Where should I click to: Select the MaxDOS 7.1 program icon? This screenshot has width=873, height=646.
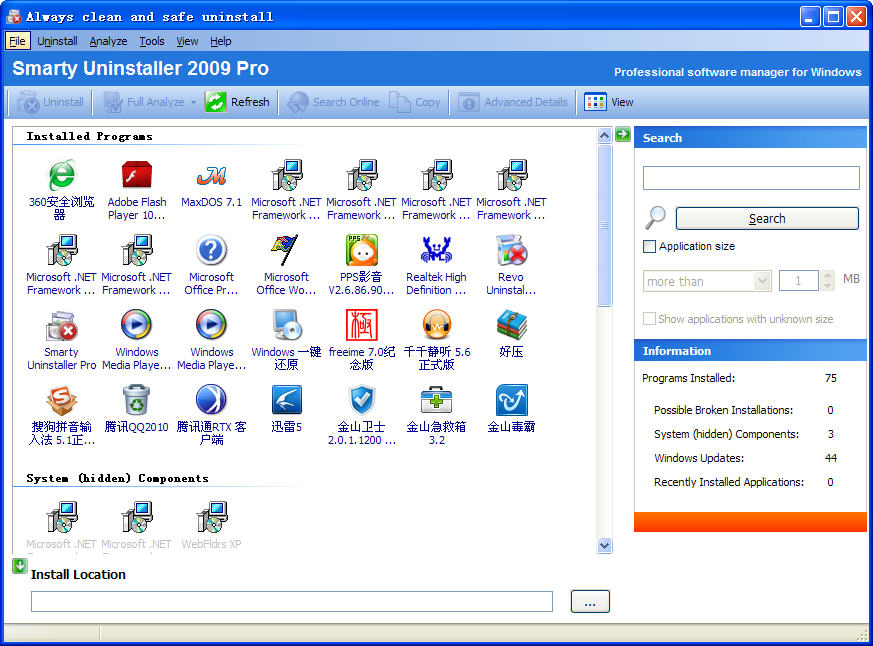click(211, 177)
